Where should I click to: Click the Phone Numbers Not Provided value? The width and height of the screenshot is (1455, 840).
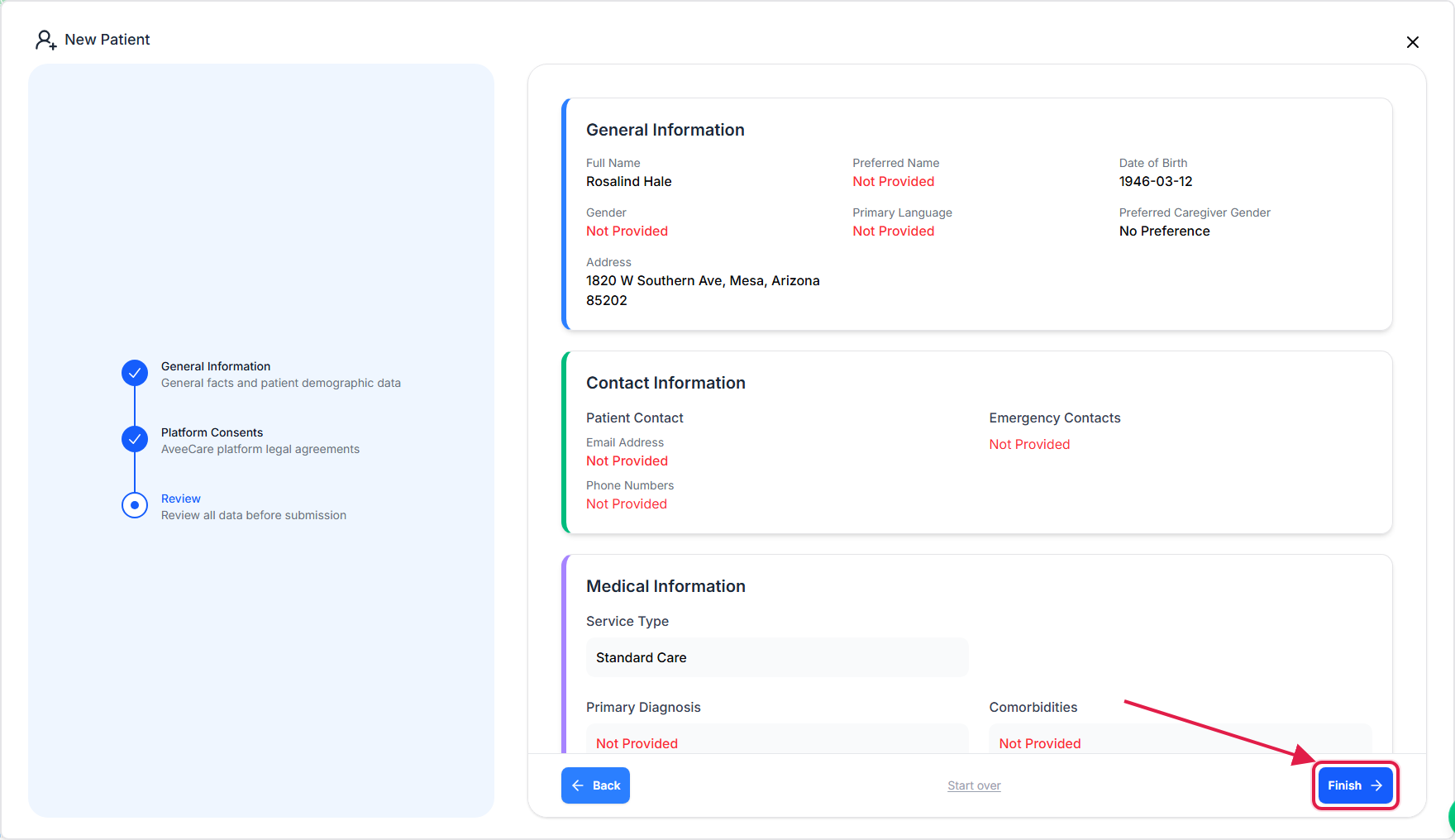coord(626,504)
